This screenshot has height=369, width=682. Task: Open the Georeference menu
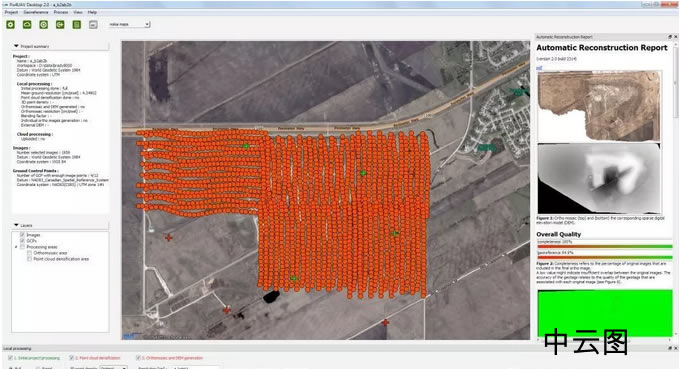pyautogui.click(x=36, y=12)
